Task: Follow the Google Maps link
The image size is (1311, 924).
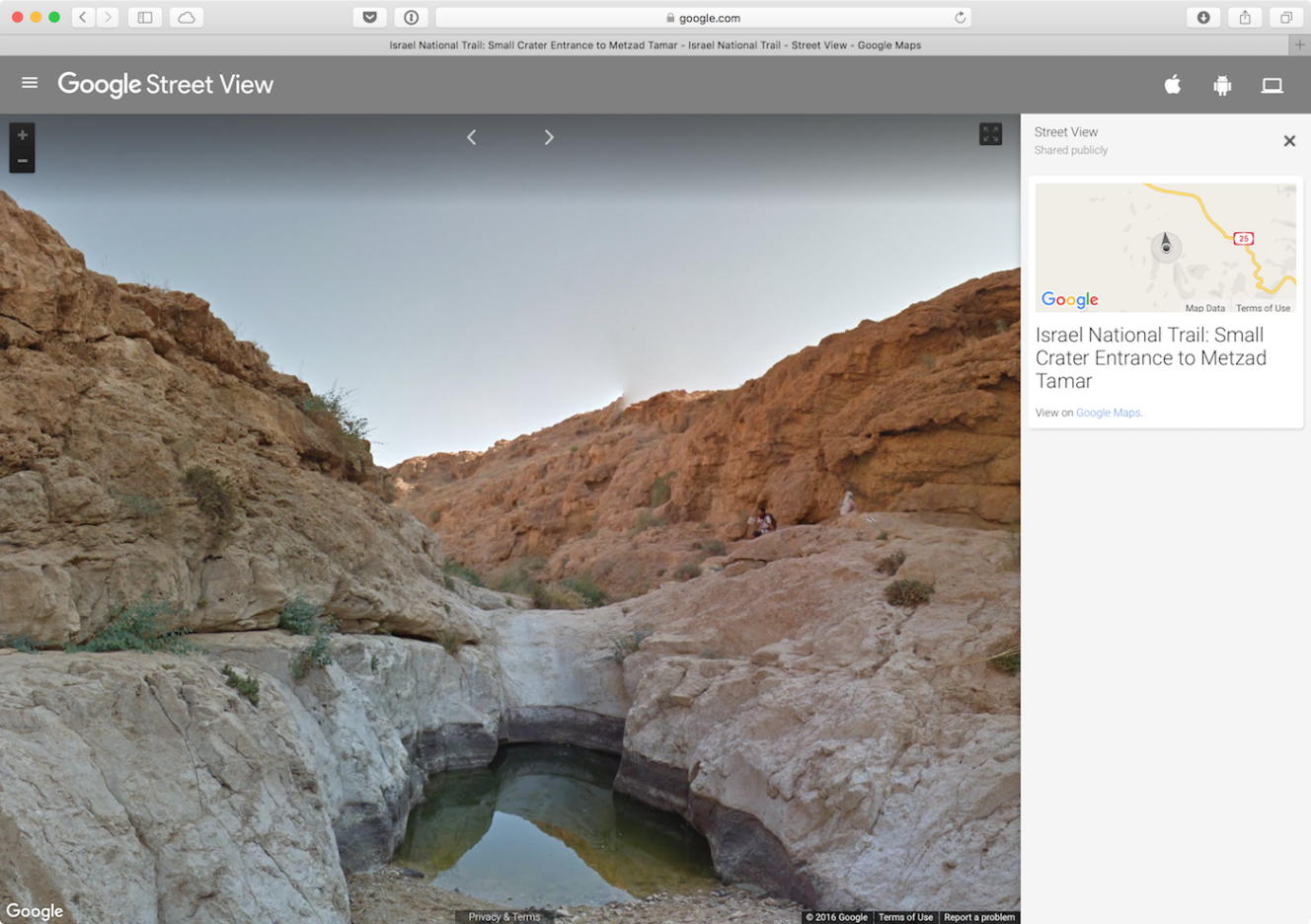Action: pos(1109,413)
